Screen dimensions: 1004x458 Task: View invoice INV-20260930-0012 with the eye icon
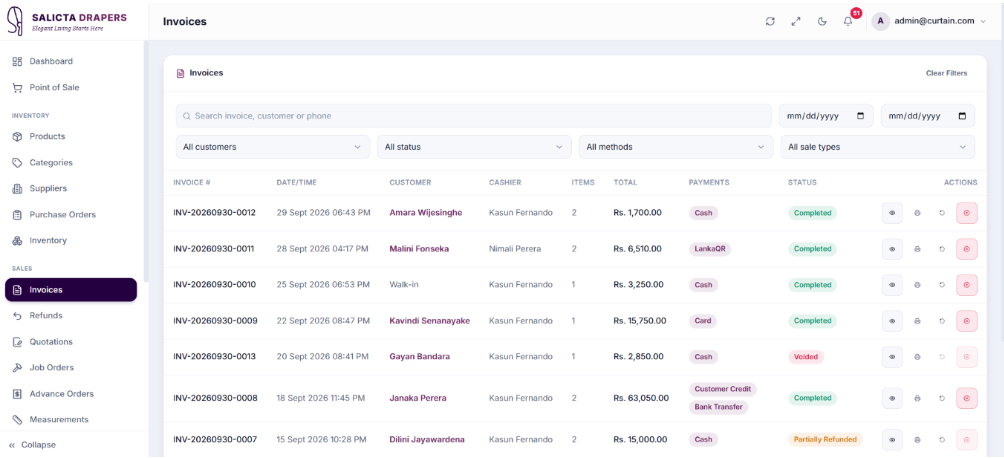[892, 213]
